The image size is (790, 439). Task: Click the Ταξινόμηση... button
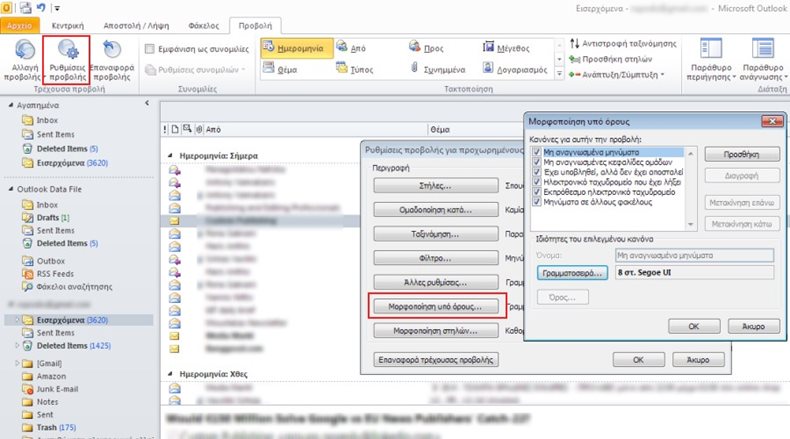point(436,234)
